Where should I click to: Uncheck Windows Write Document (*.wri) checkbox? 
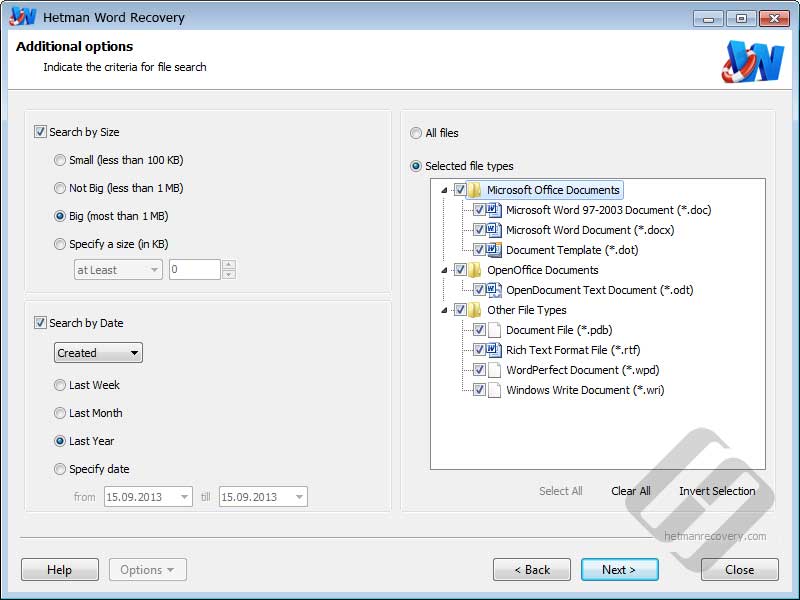click(x=479, y=390)
